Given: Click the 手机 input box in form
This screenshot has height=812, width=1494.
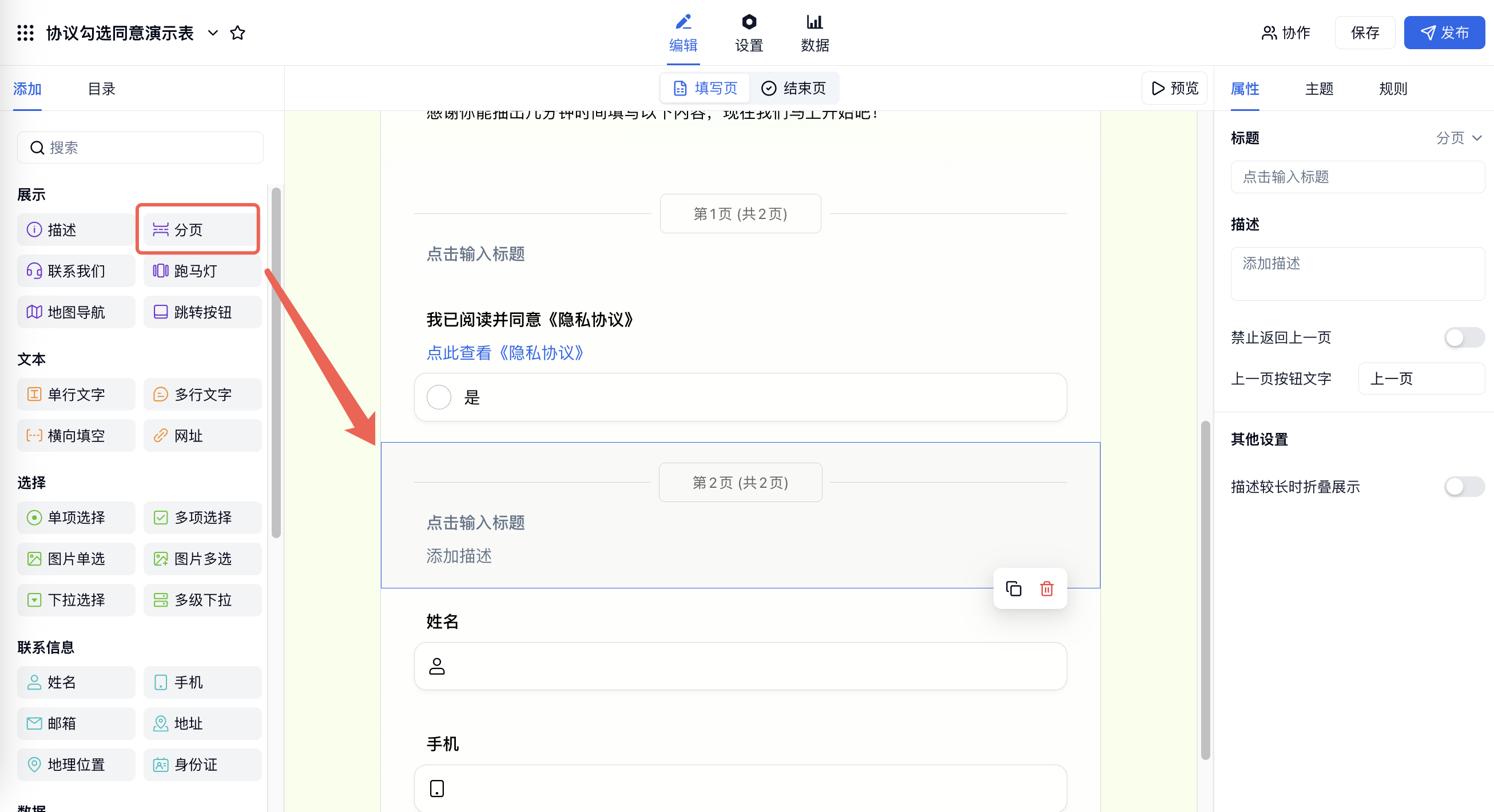Looking at the screenshot, I should (740, 788).
